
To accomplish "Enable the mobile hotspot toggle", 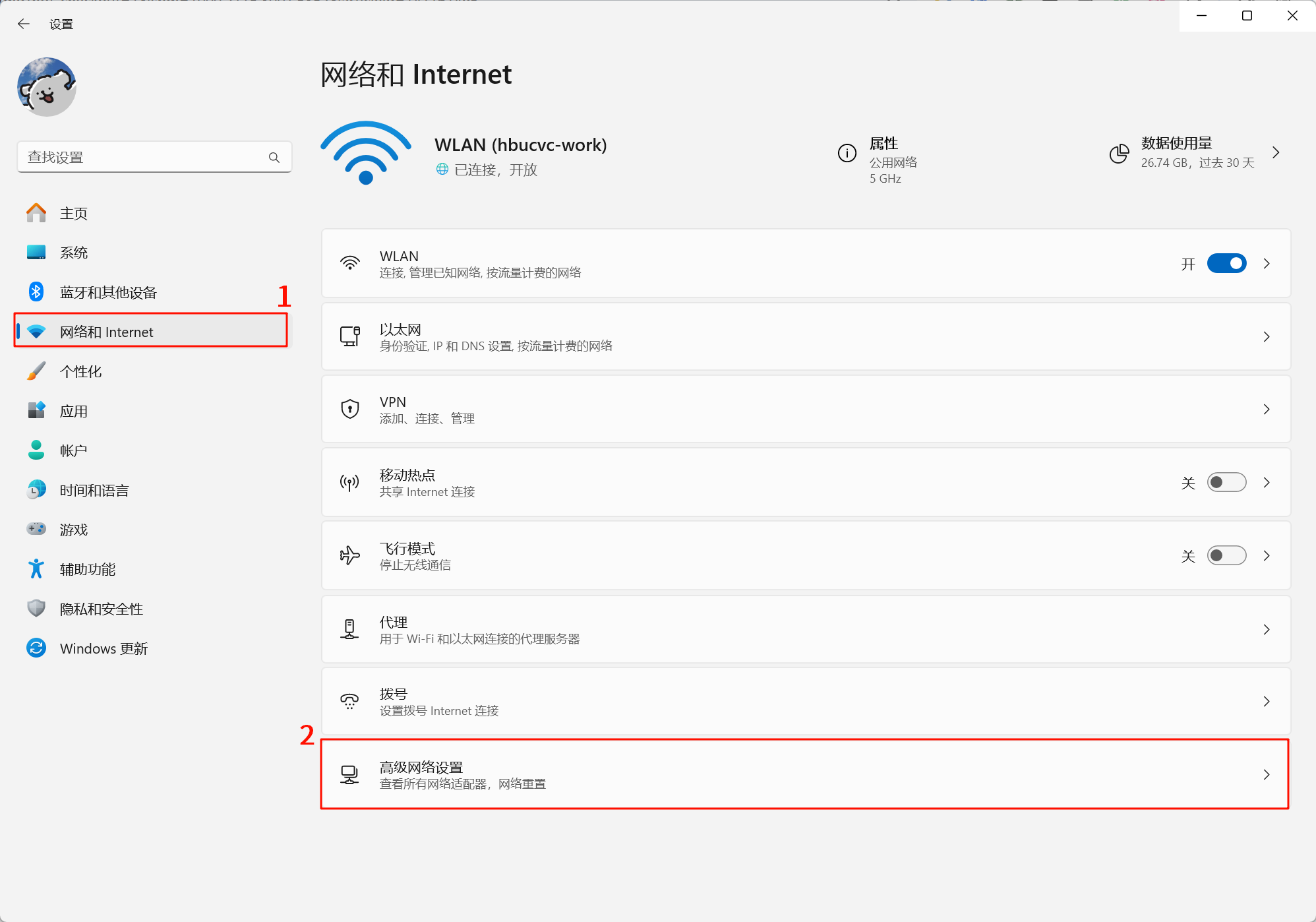I will coord(1226,482).
